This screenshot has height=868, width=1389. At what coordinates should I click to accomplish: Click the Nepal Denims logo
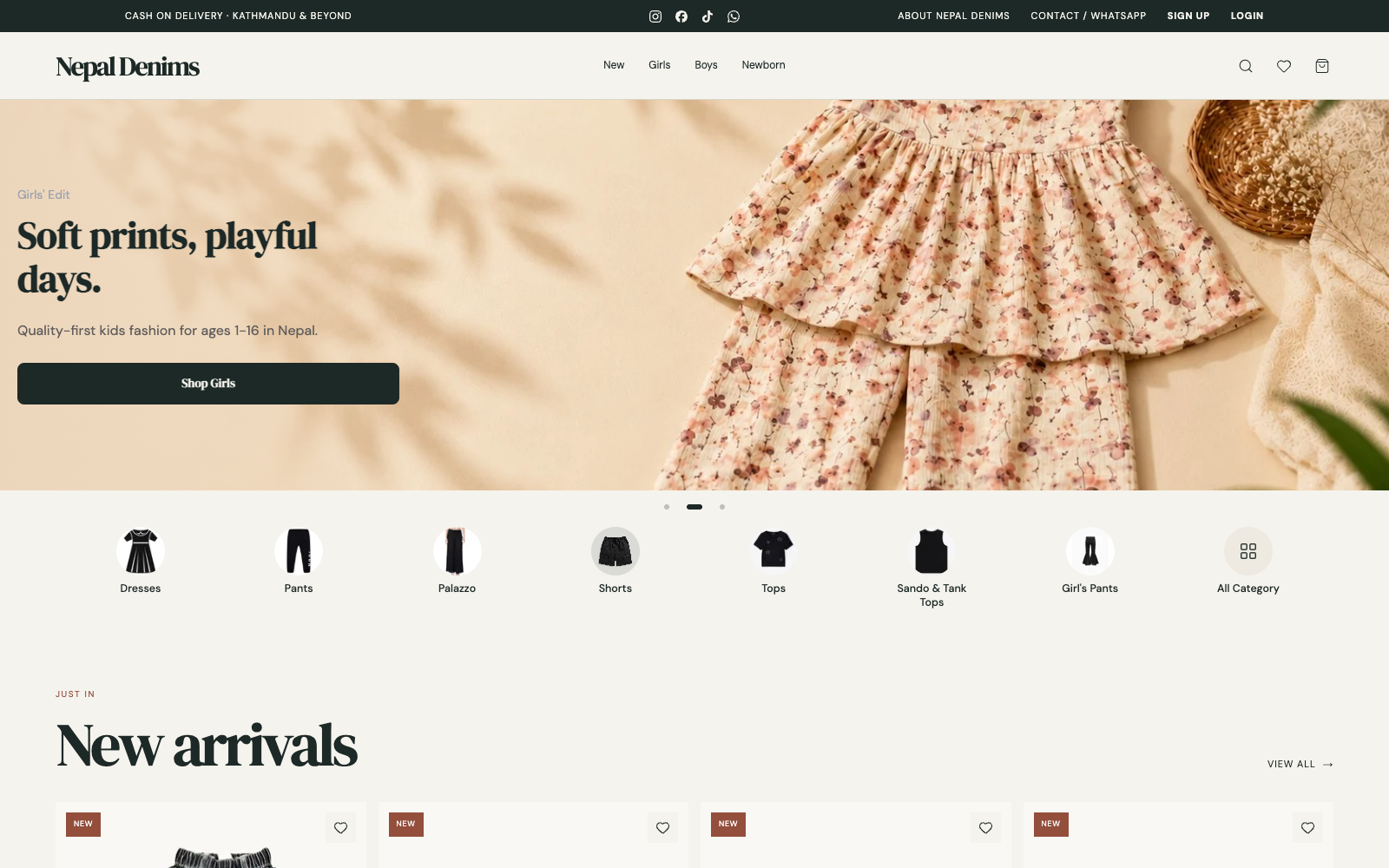pyautogui.click(x=128, y=67)
